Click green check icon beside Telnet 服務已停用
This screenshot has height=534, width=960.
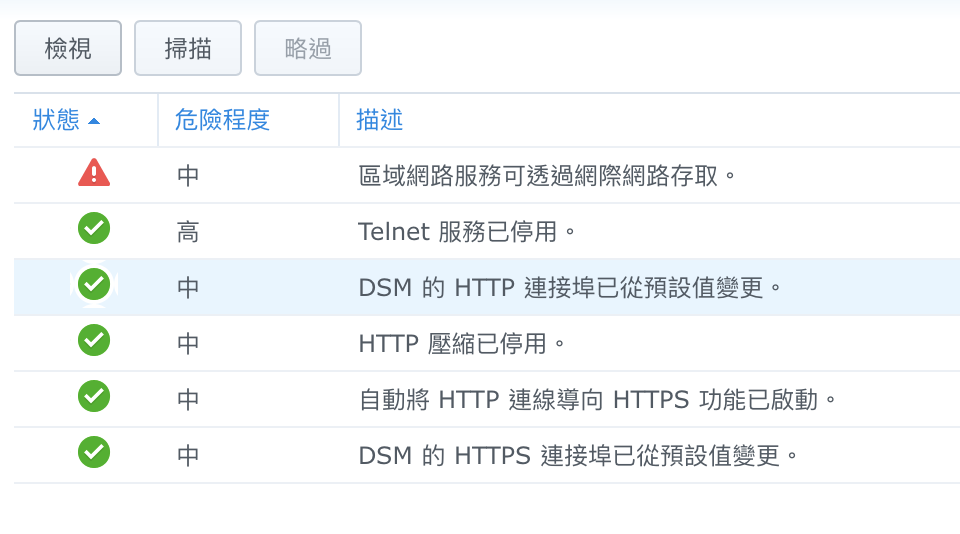coord(94,229)
